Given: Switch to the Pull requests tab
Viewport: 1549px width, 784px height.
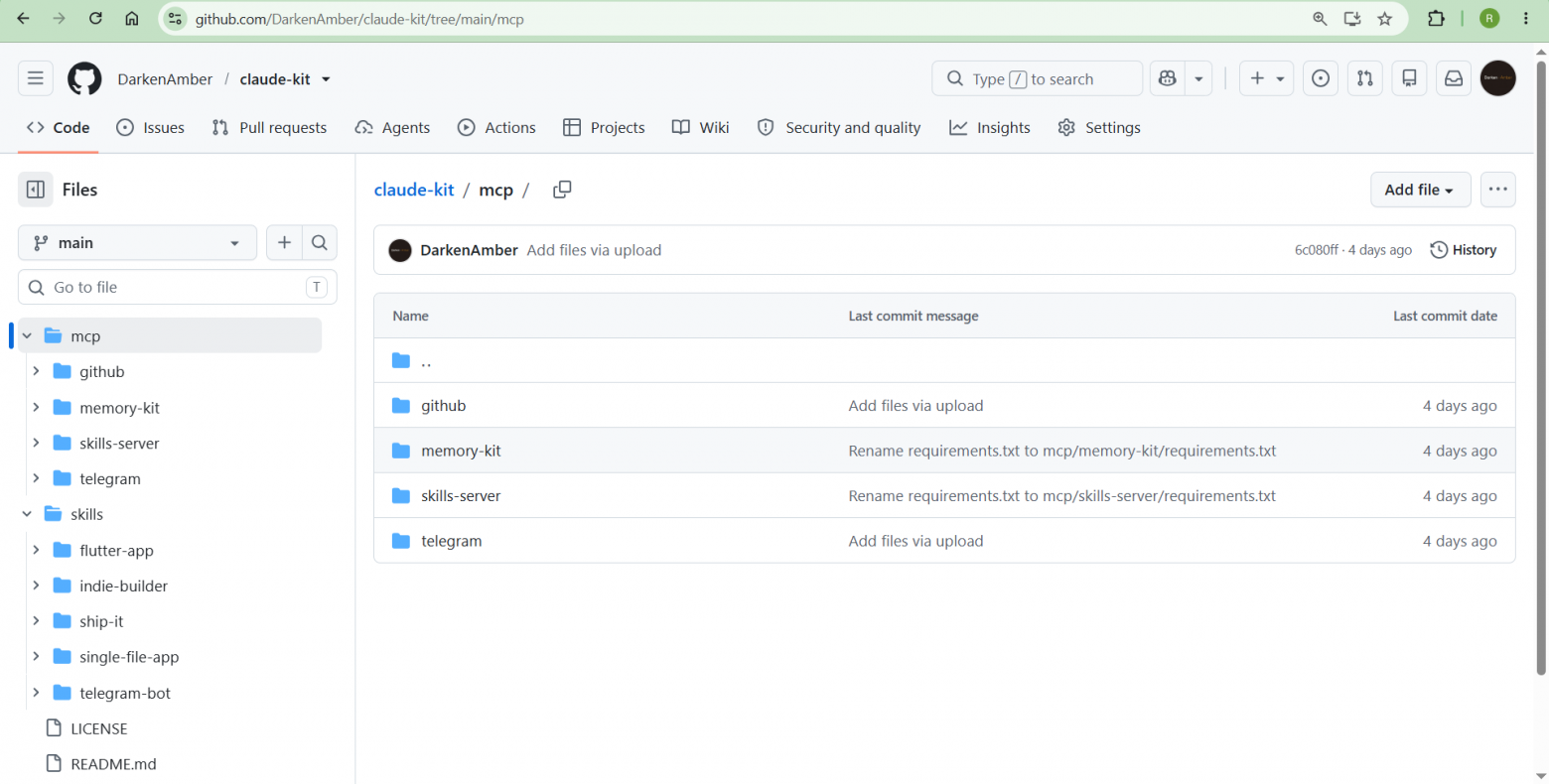Looking at the screenshot, I should pos(269,128).
